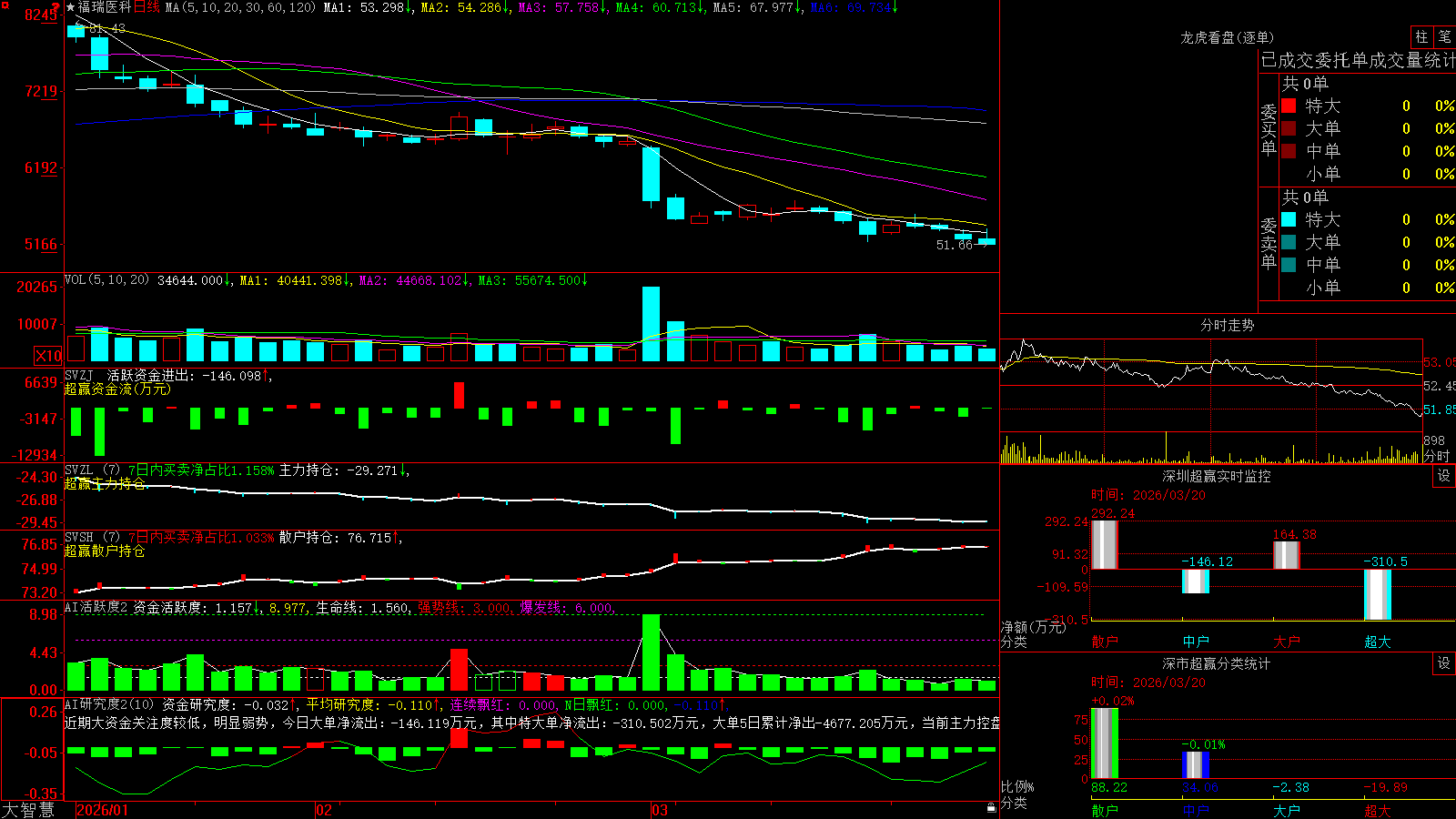Select the 龙虎看盘(逐单) panel title
Screen dimensions: 1456x819
tap(1227, 37)
